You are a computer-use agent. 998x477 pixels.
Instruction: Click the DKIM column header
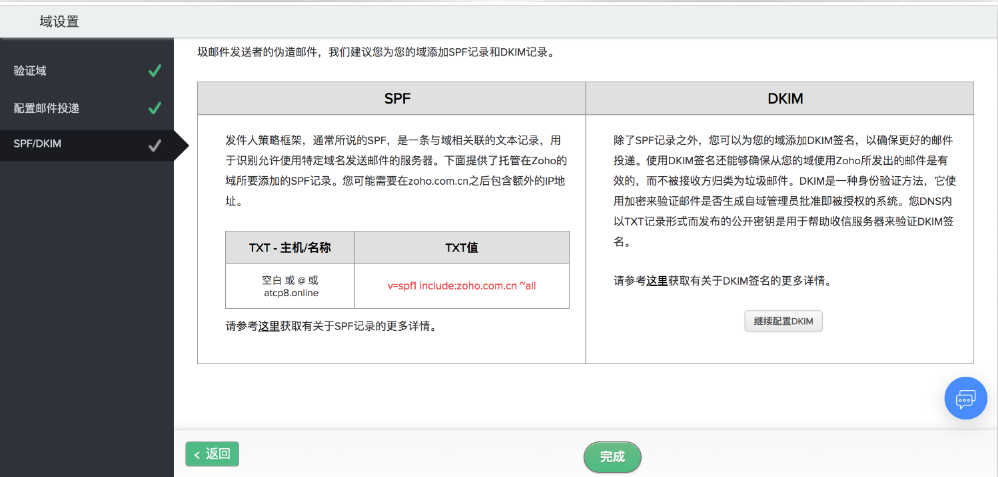coord(779,100)
